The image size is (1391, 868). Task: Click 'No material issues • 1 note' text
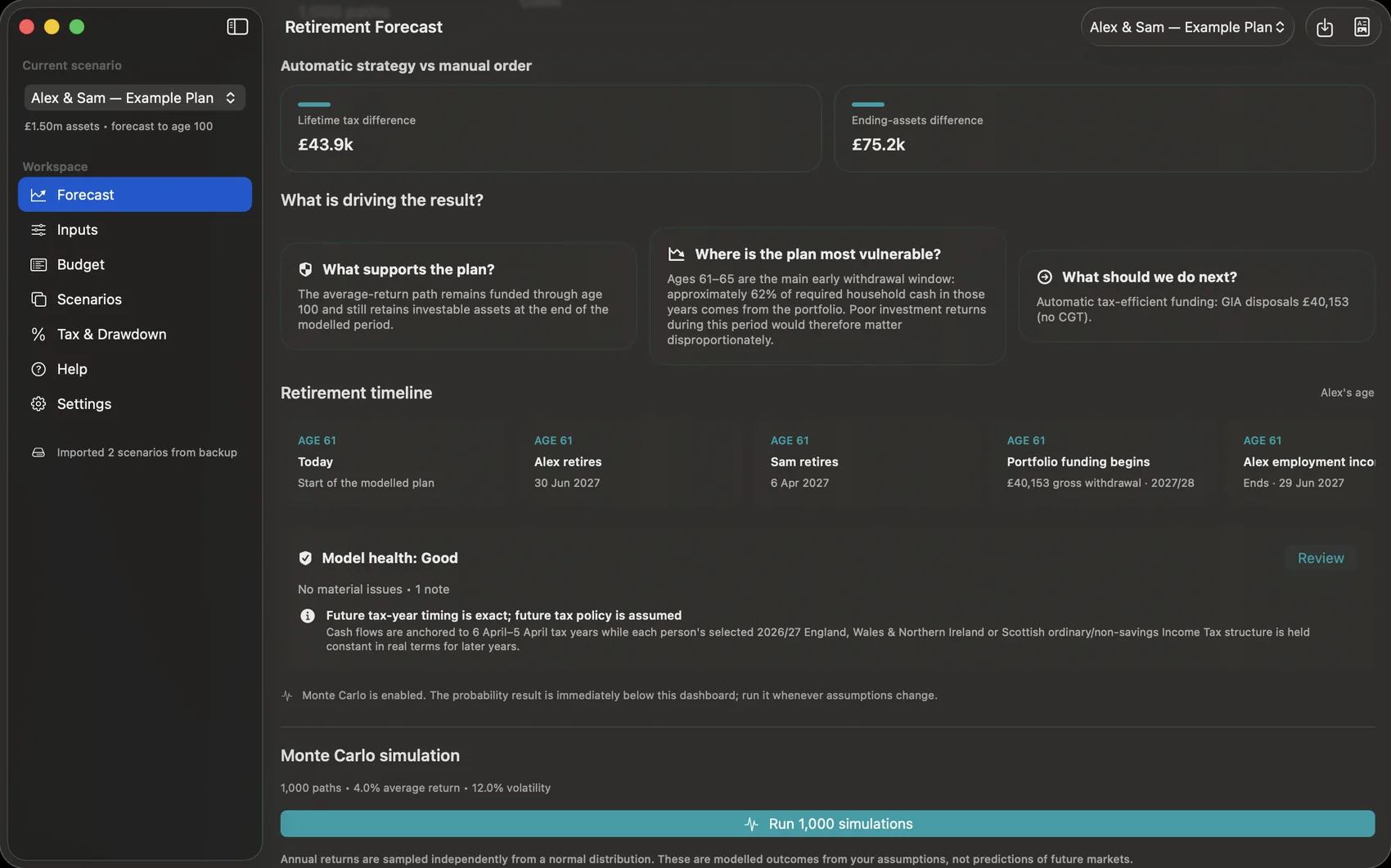coord(373,590)
